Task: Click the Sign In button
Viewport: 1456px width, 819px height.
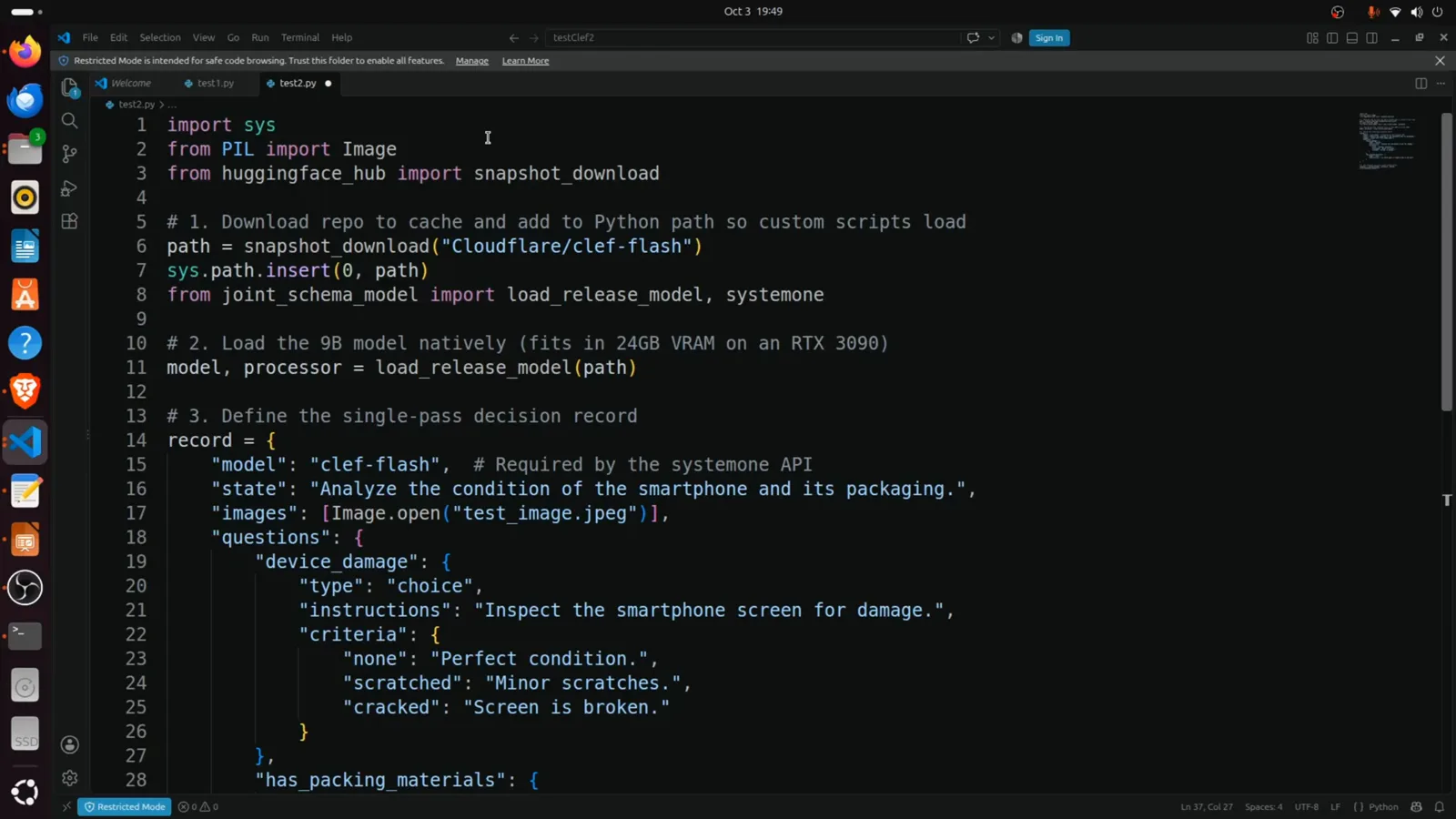Action: [x=1049, y=37]
